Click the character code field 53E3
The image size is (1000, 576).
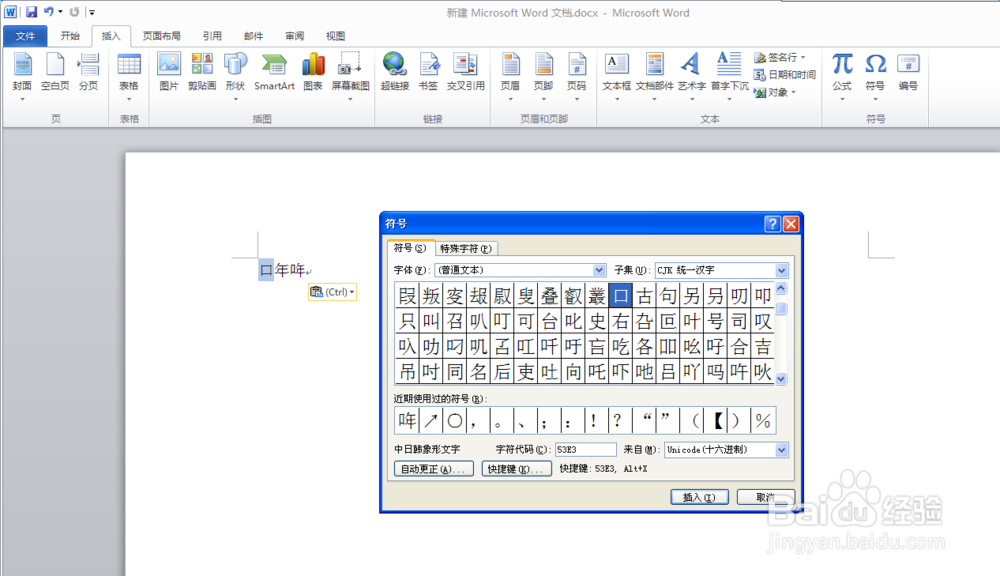pyautogui.click(x=585, y=450)
